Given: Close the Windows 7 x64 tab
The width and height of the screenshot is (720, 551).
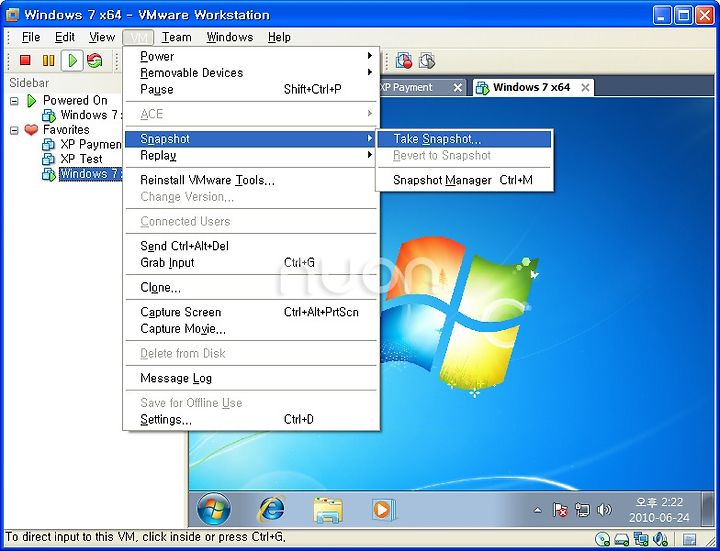Looking at the screenshot, I should (x=585, y=87).
